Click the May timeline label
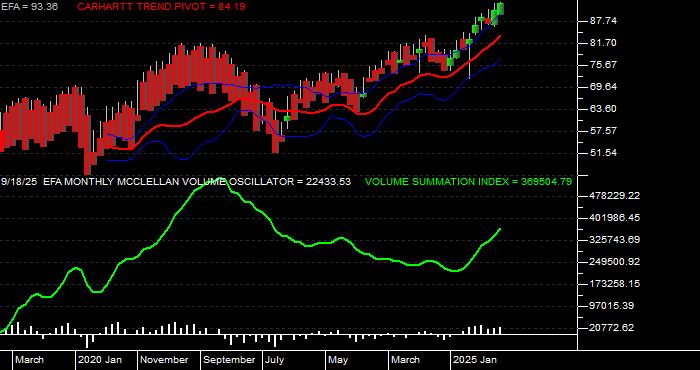700x370 pixels. pyautogui.click(x=338, y=360)
